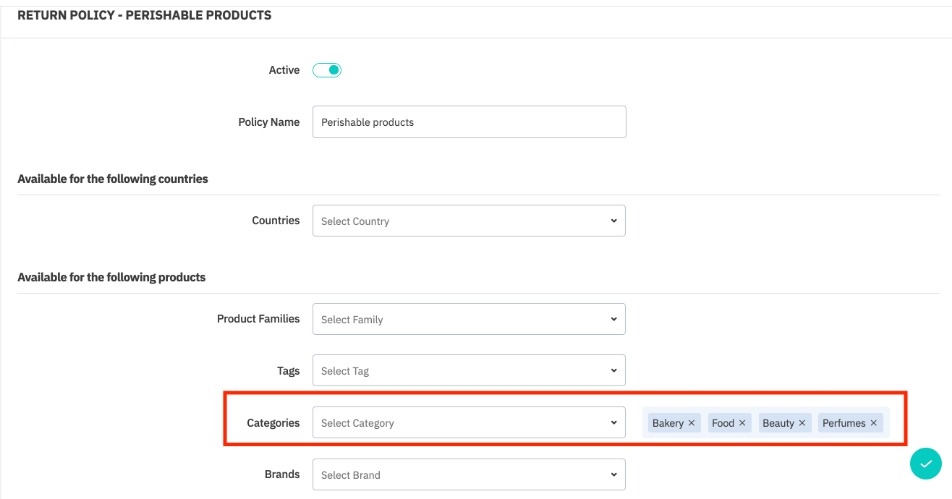Image resolution: width=952 pixels, height=499 pixels.
Task: Remove the Bakery category chip
Action: [x=692, y=423]
